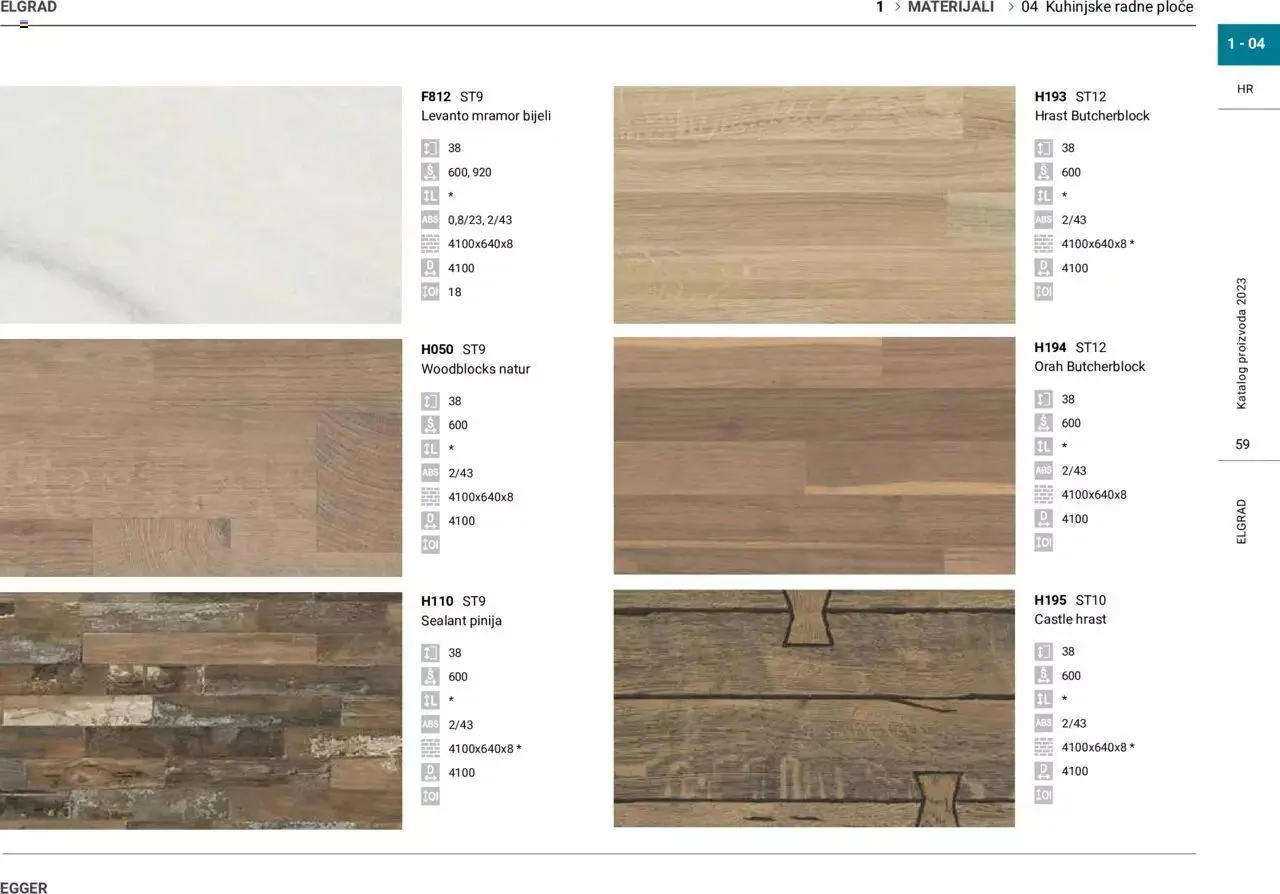Click the EGGER brand label in footer
The image size is (1280, 894).
pos(24,887)
